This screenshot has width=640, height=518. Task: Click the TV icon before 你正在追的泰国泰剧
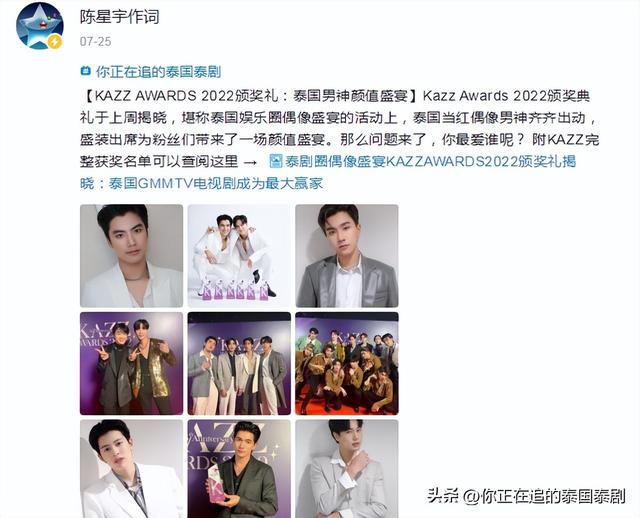click(x=85, y=71)
